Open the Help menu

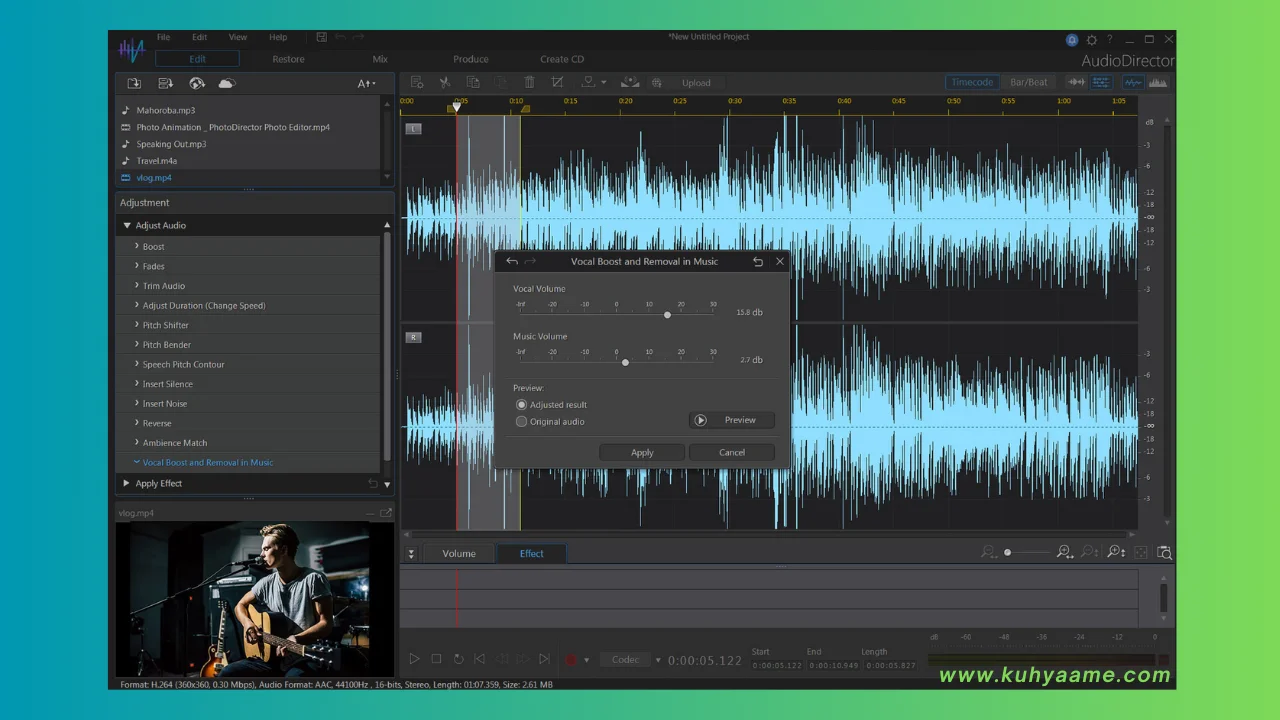278,37
